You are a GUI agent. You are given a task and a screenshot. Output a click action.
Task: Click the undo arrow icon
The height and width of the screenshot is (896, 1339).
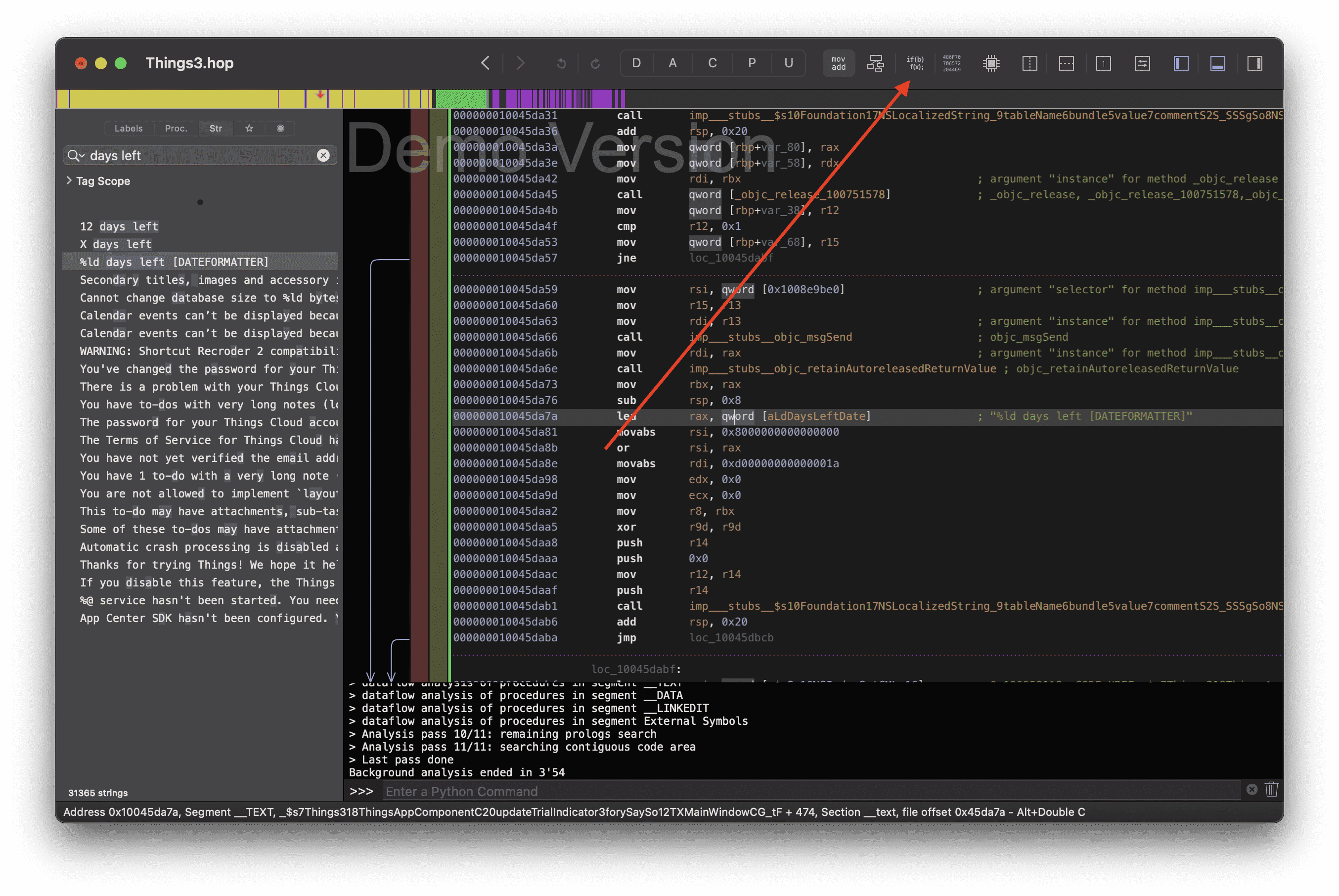click(x=561, y=63)
